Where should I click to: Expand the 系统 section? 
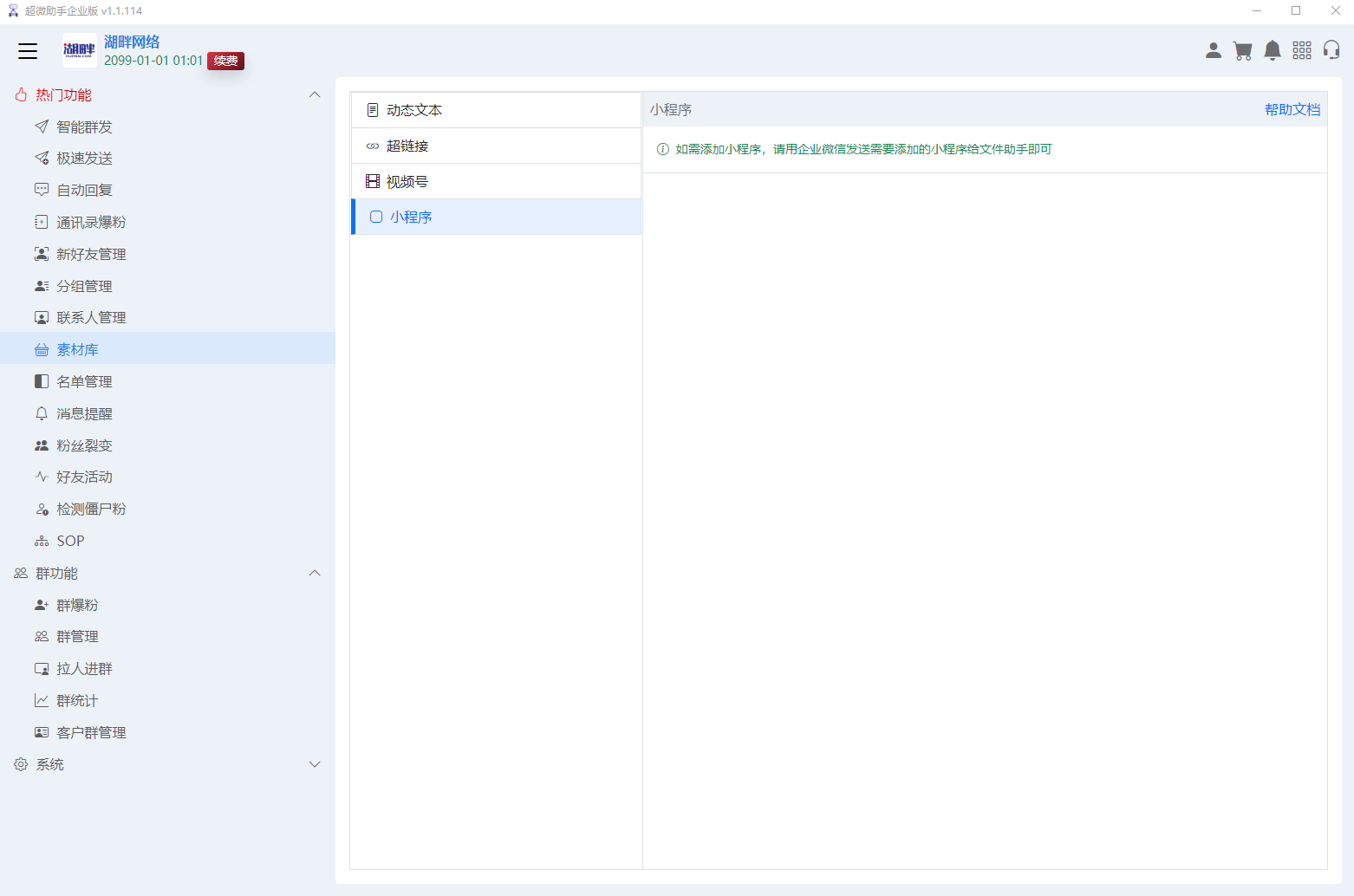(315, 764)
